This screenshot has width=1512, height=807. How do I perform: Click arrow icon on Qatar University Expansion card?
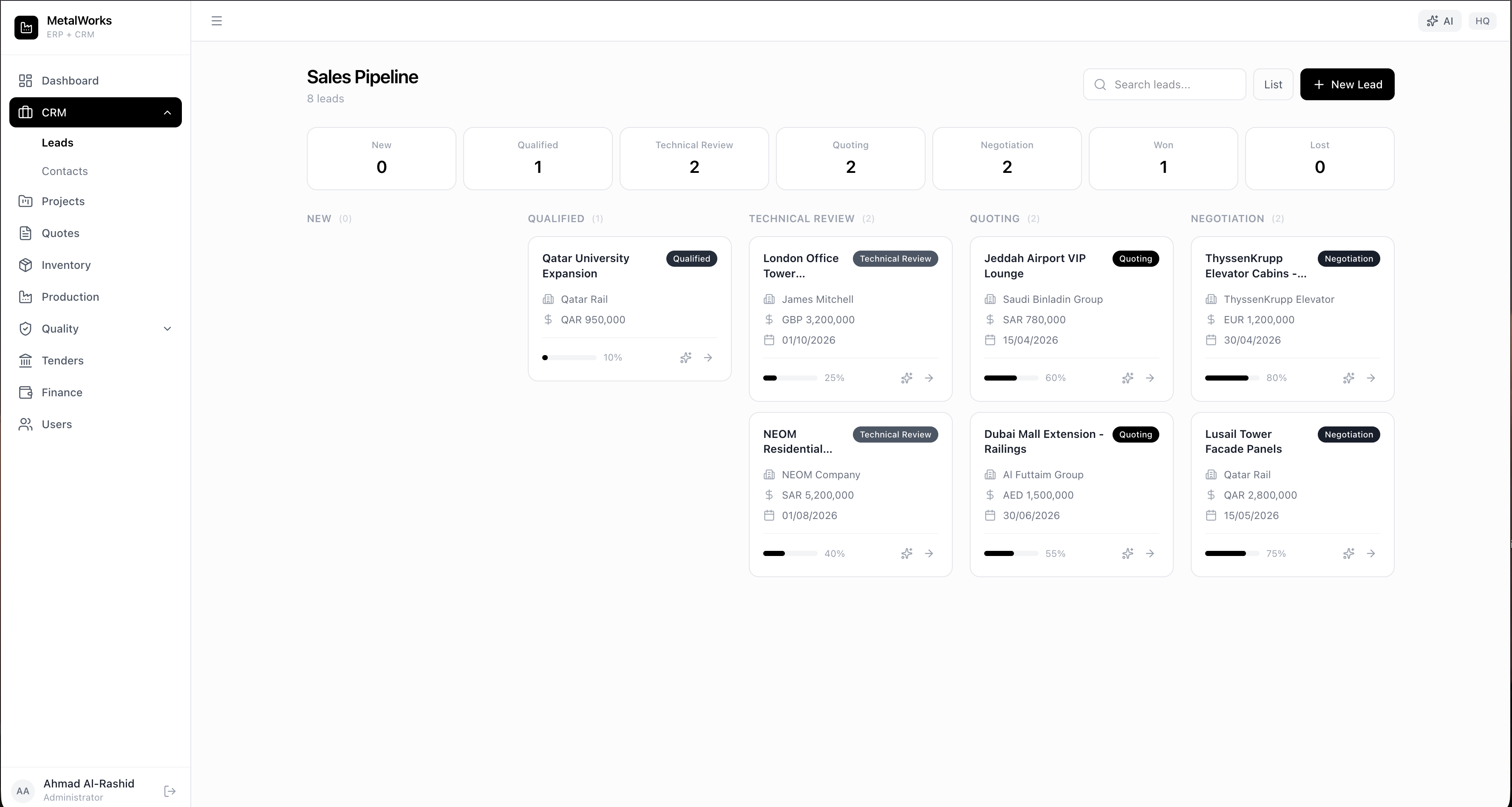click(708, 357)
